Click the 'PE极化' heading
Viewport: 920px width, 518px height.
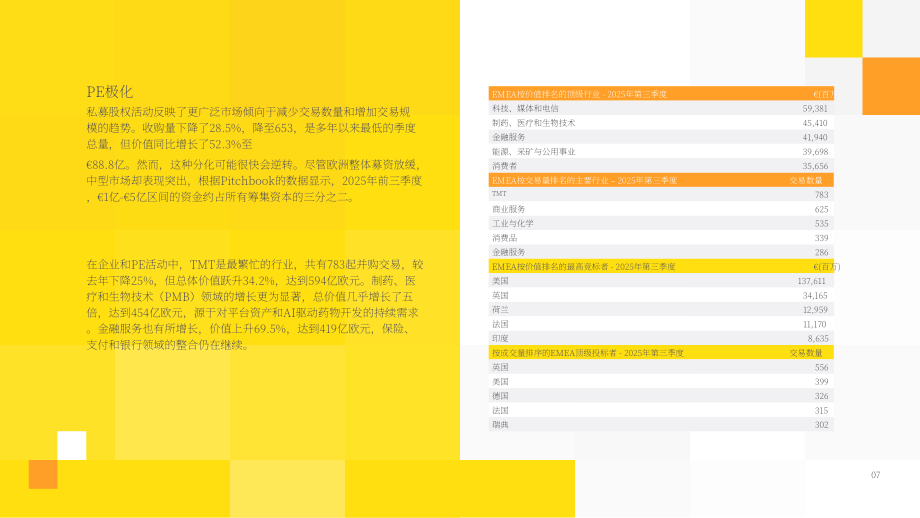[x=110, y=92]
